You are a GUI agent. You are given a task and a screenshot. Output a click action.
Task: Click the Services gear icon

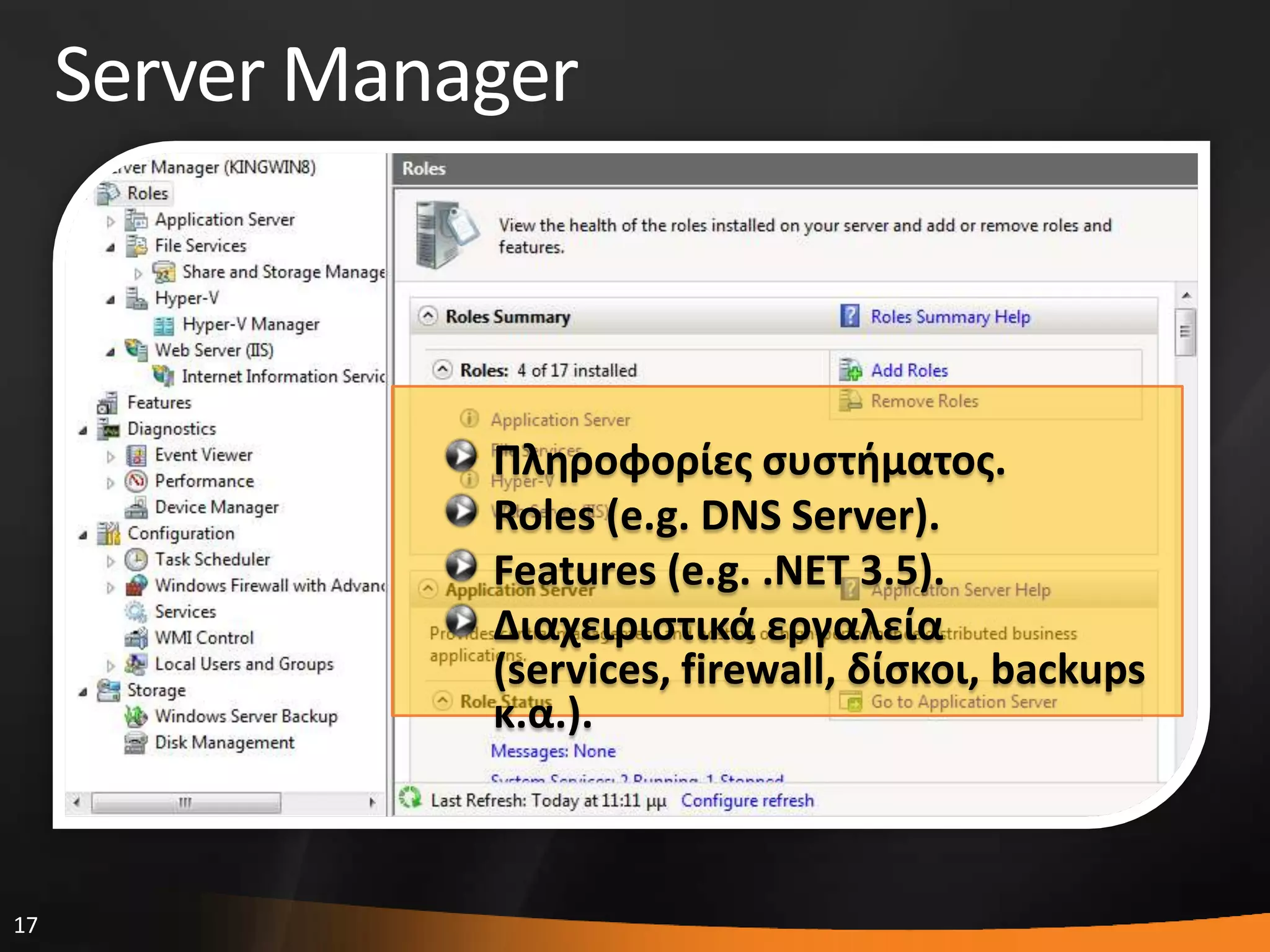click(136, 612)
